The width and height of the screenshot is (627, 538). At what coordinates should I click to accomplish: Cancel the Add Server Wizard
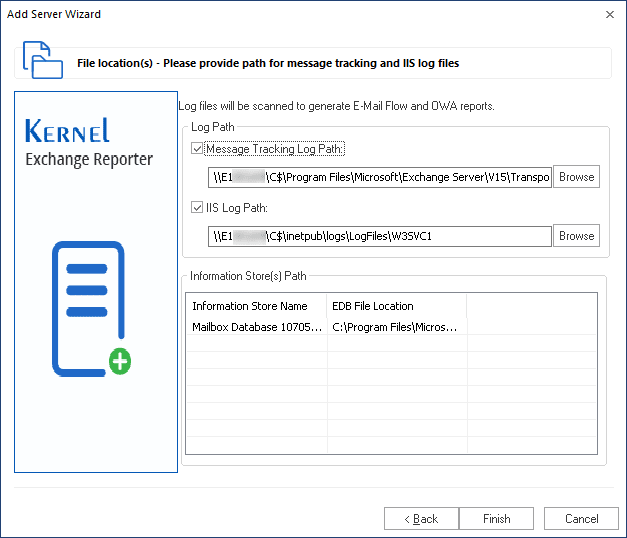click(581, 519)
